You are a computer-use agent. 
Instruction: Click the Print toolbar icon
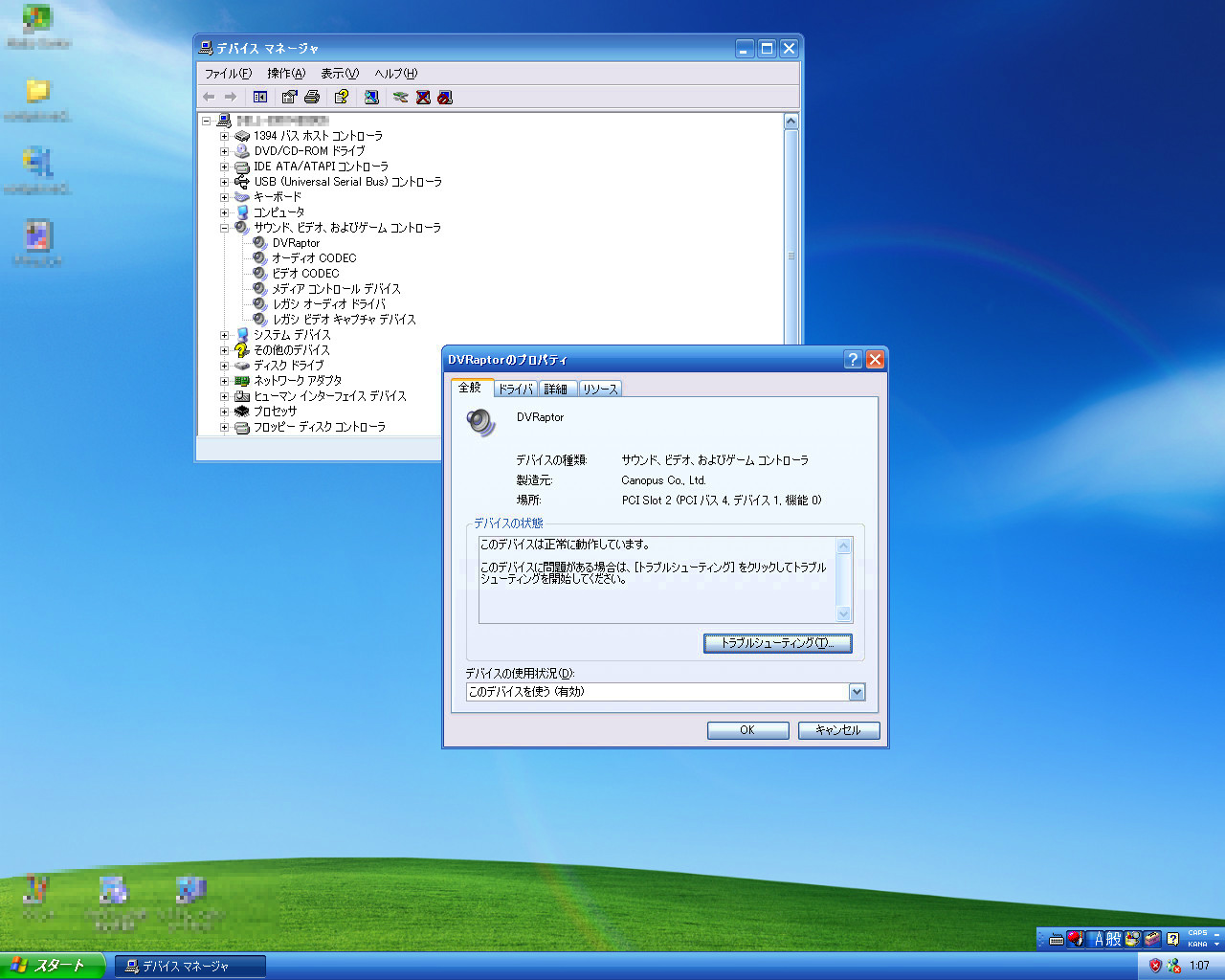click(312, 97)
